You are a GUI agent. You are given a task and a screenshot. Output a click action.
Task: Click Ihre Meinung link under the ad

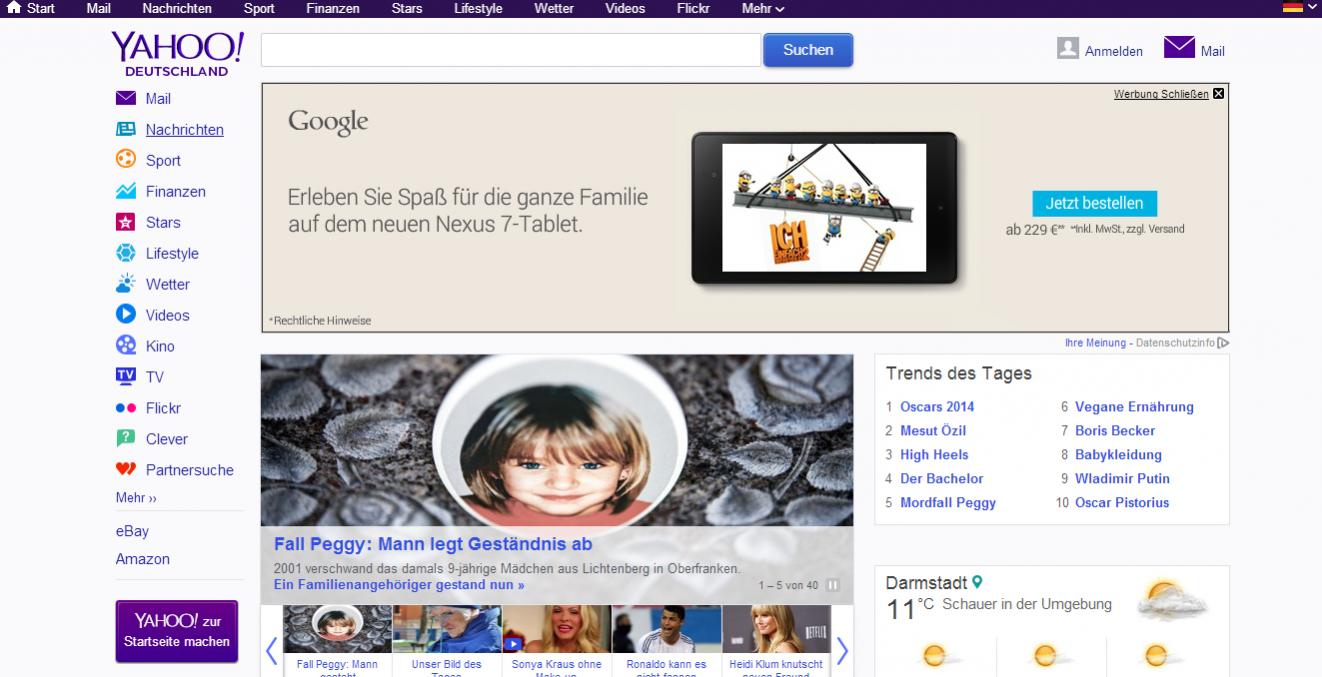1095,343
